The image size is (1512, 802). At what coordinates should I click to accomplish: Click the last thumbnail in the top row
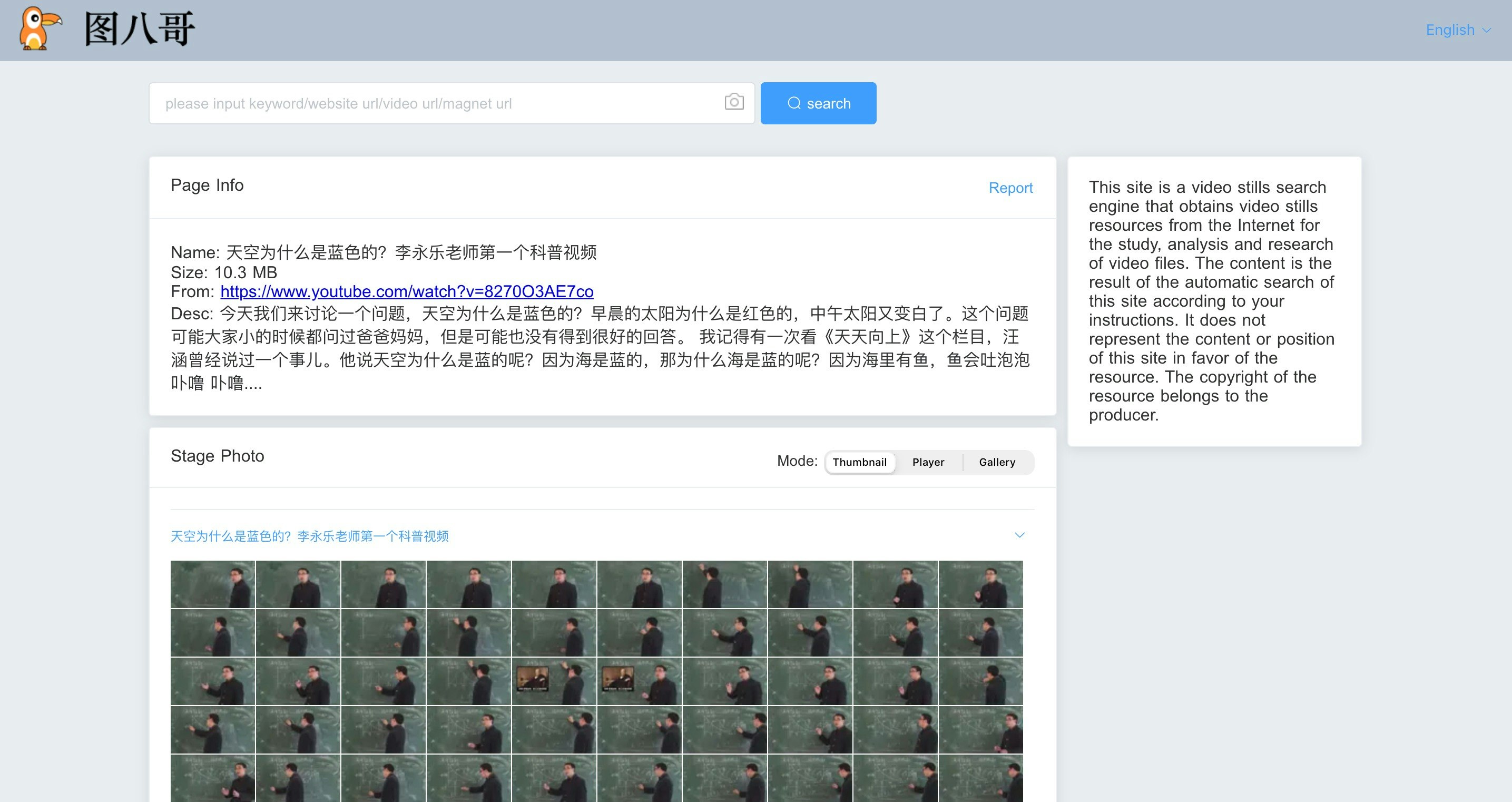pos(981,584)
